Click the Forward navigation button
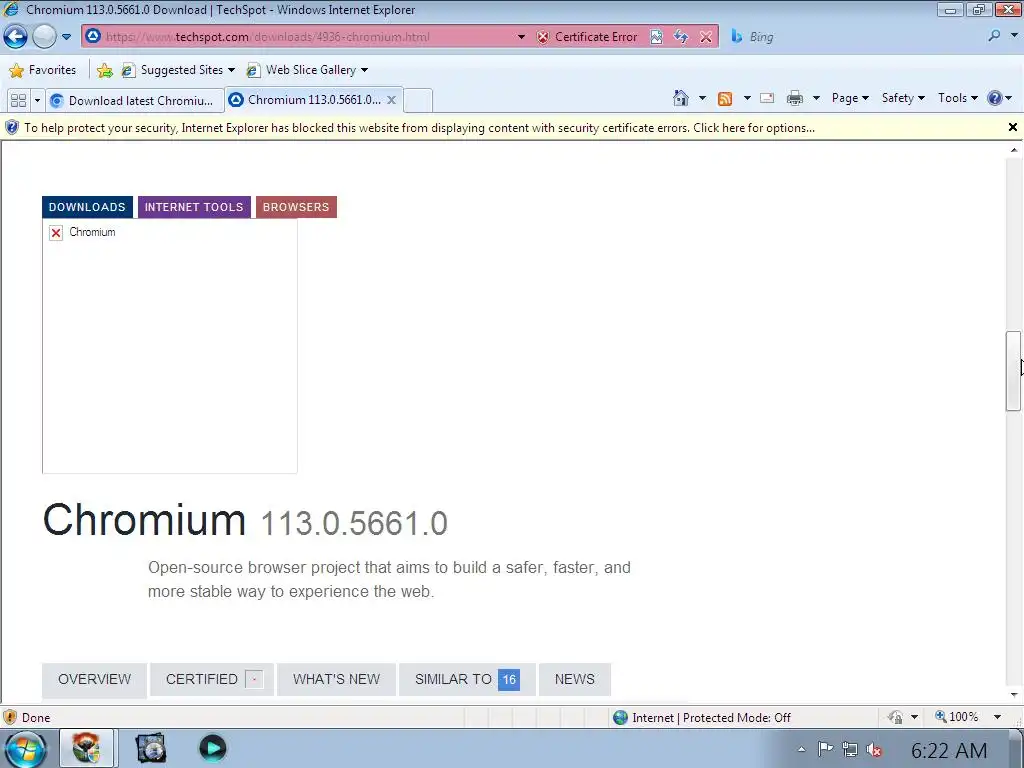The image size is (1024, 768). pyautogui.click(x=44, y=37)
